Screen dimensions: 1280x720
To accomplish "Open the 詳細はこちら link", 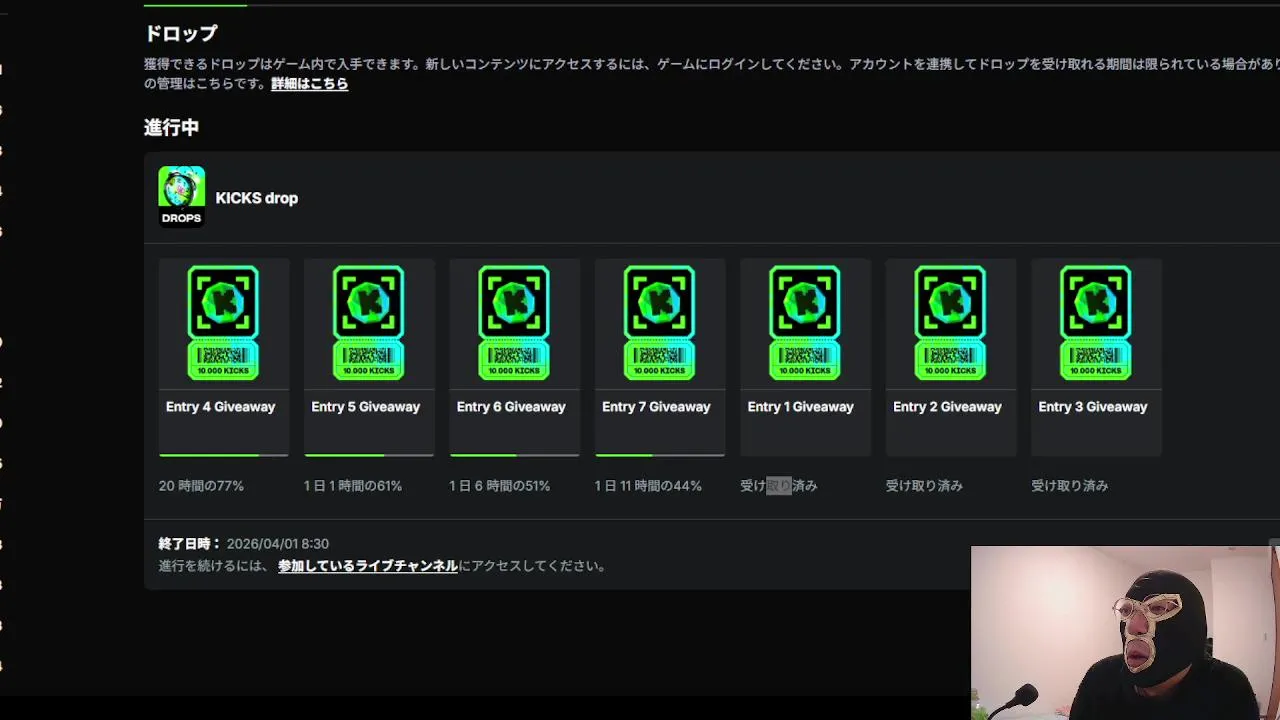I will pyautogui.click(x=310, y=84).
